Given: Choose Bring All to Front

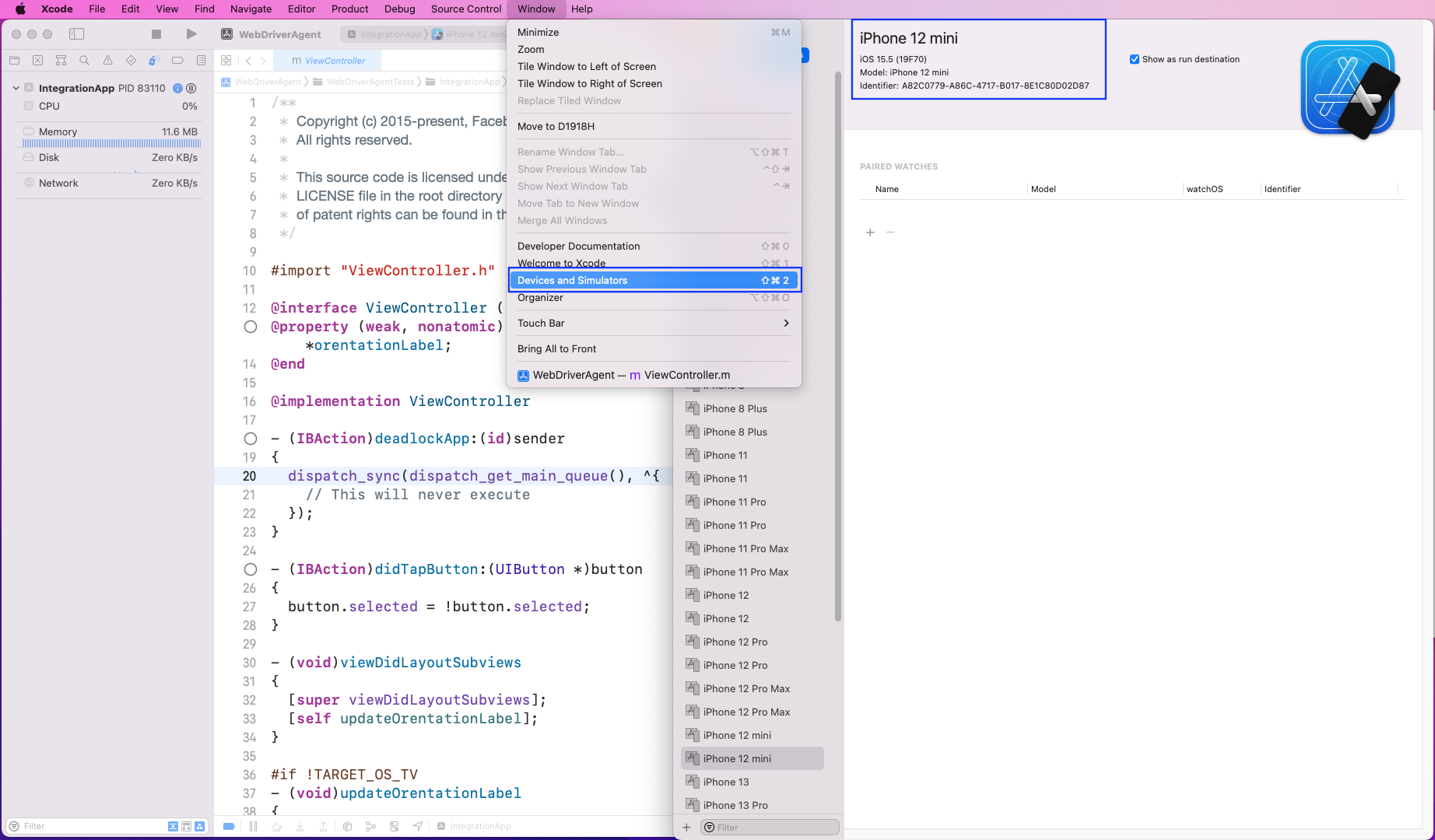Looking at the screenshot, I should point(654,349).
